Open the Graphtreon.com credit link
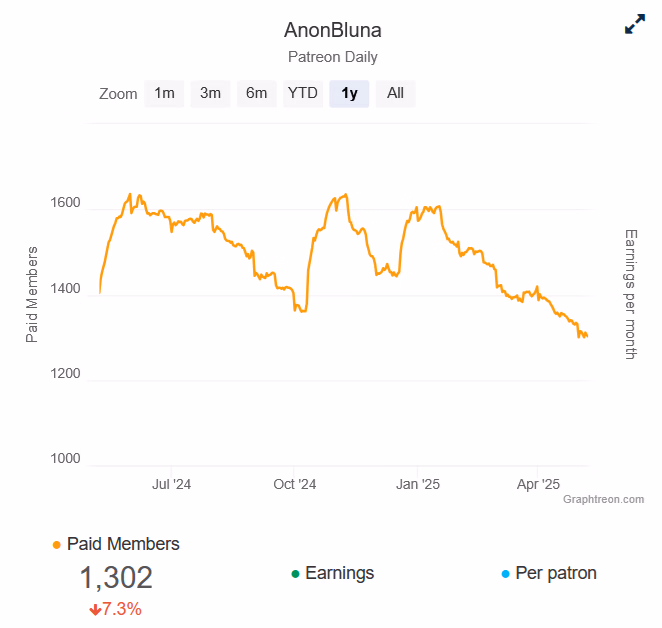 pos(603,499)
